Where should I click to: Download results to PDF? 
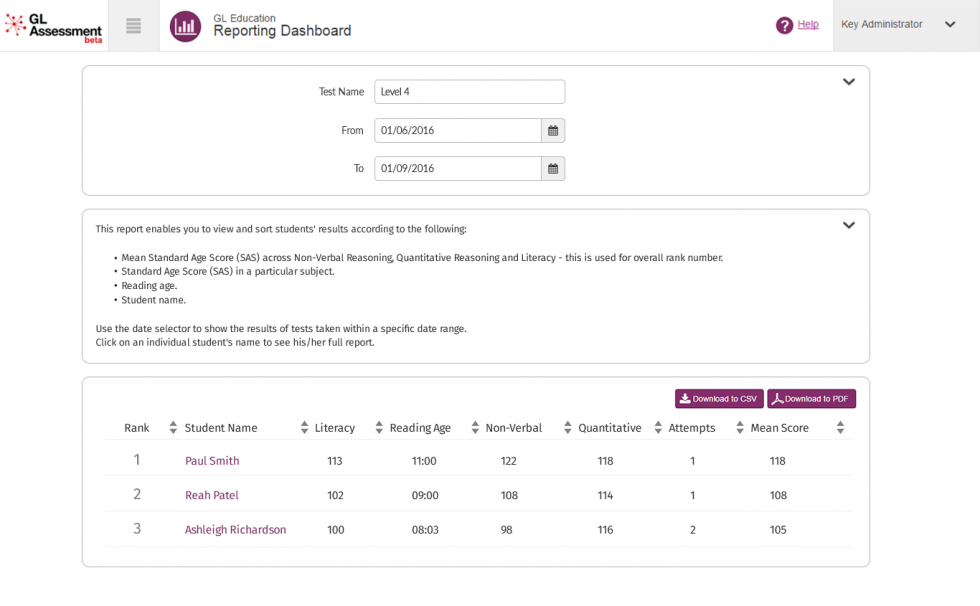(x=811, y=399)
